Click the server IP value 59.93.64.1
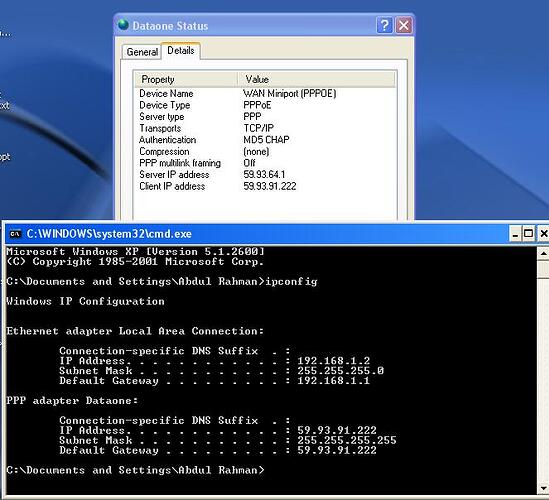This screenshot has height=500, width=549. (264, 175)
